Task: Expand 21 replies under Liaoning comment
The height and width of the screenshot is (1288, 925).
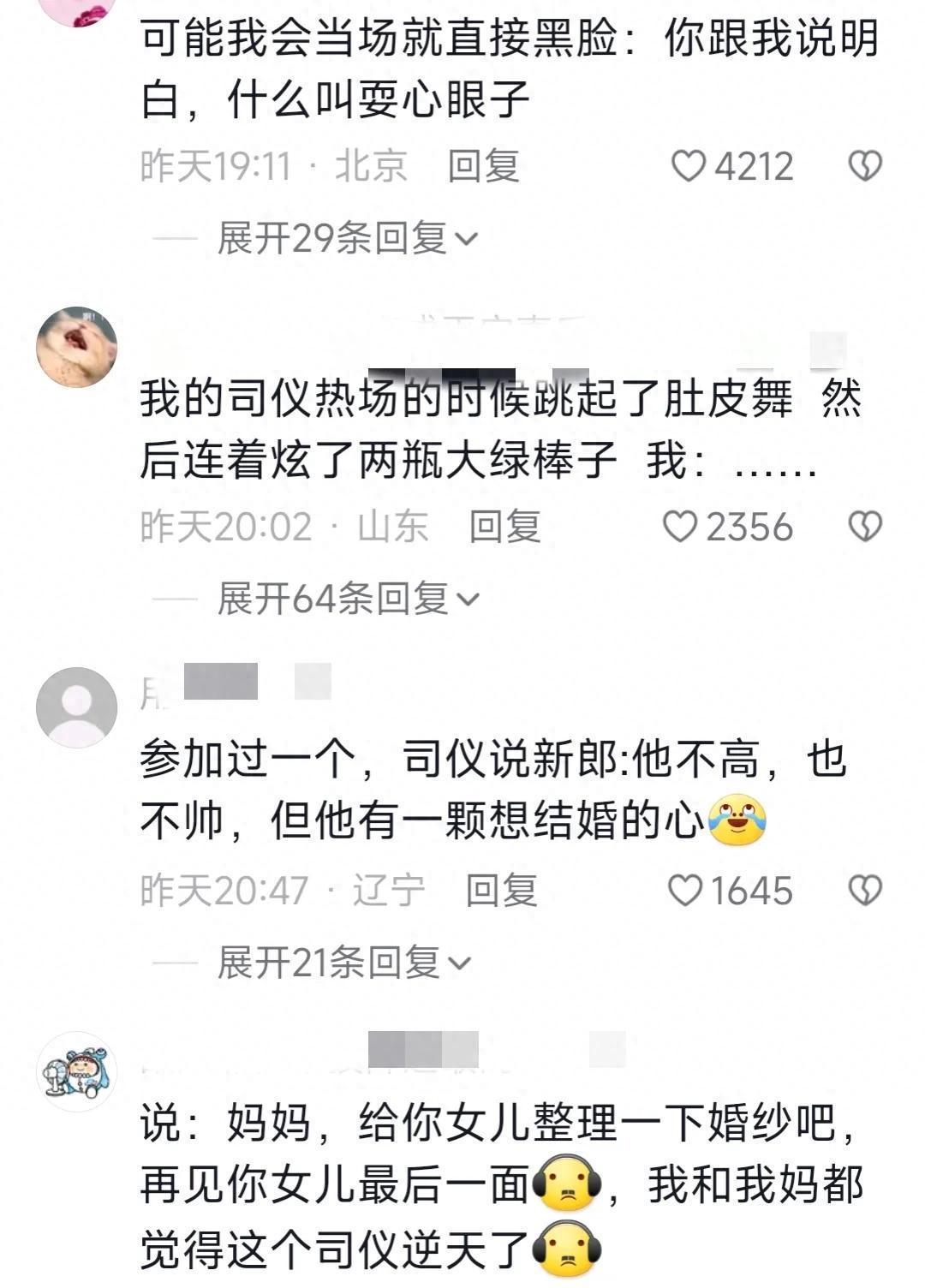Action: (x=343, y=963)
